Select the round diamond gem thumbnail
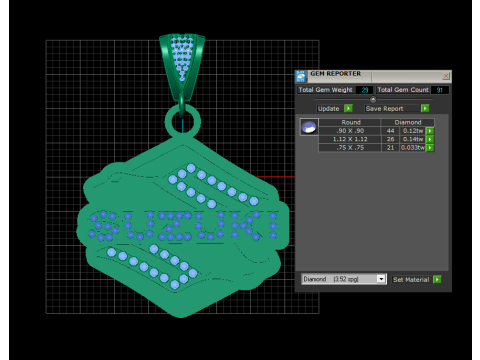Screen dimensions: 480x360 point(309,127)
